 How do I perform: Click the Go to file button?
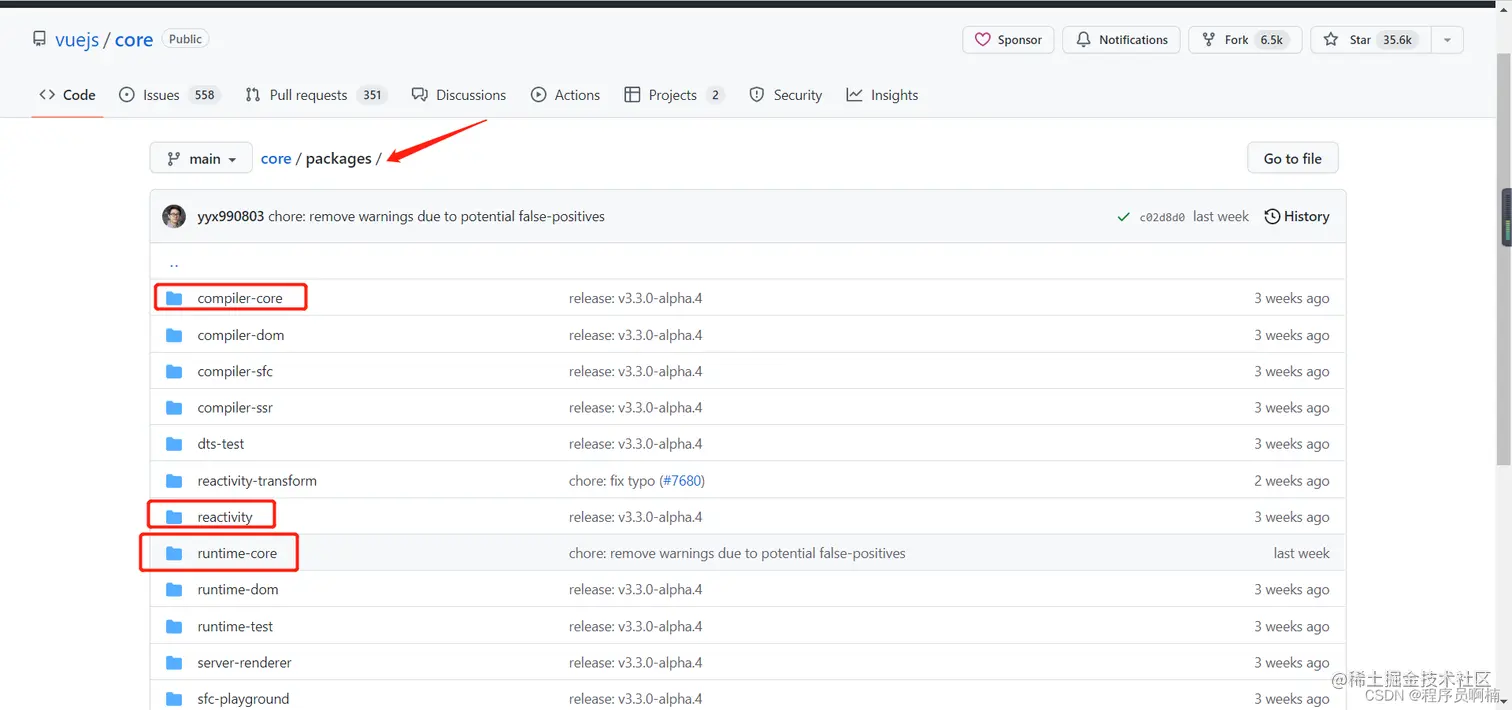click(1292, 158)
